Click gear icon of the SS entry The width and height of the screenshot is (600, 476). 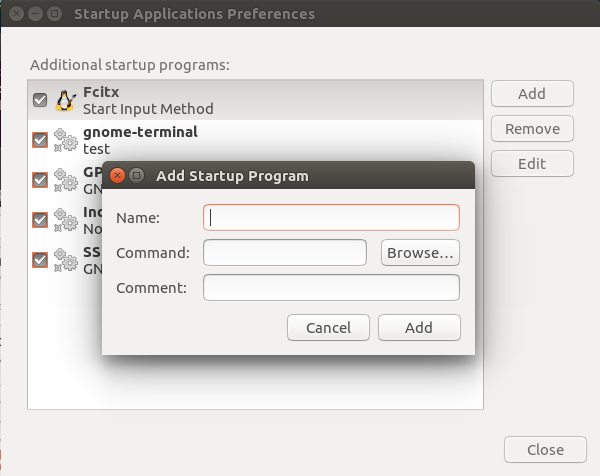pos(66,260)
